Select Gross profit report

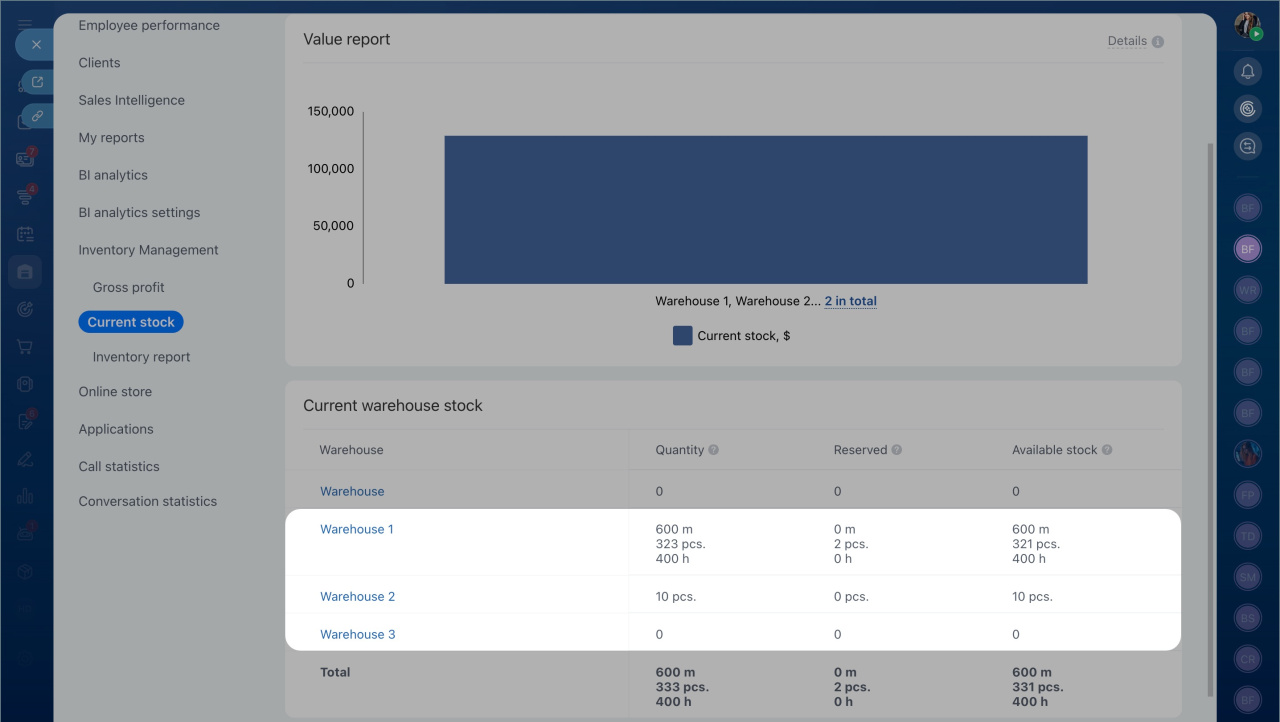pos(128,287)
